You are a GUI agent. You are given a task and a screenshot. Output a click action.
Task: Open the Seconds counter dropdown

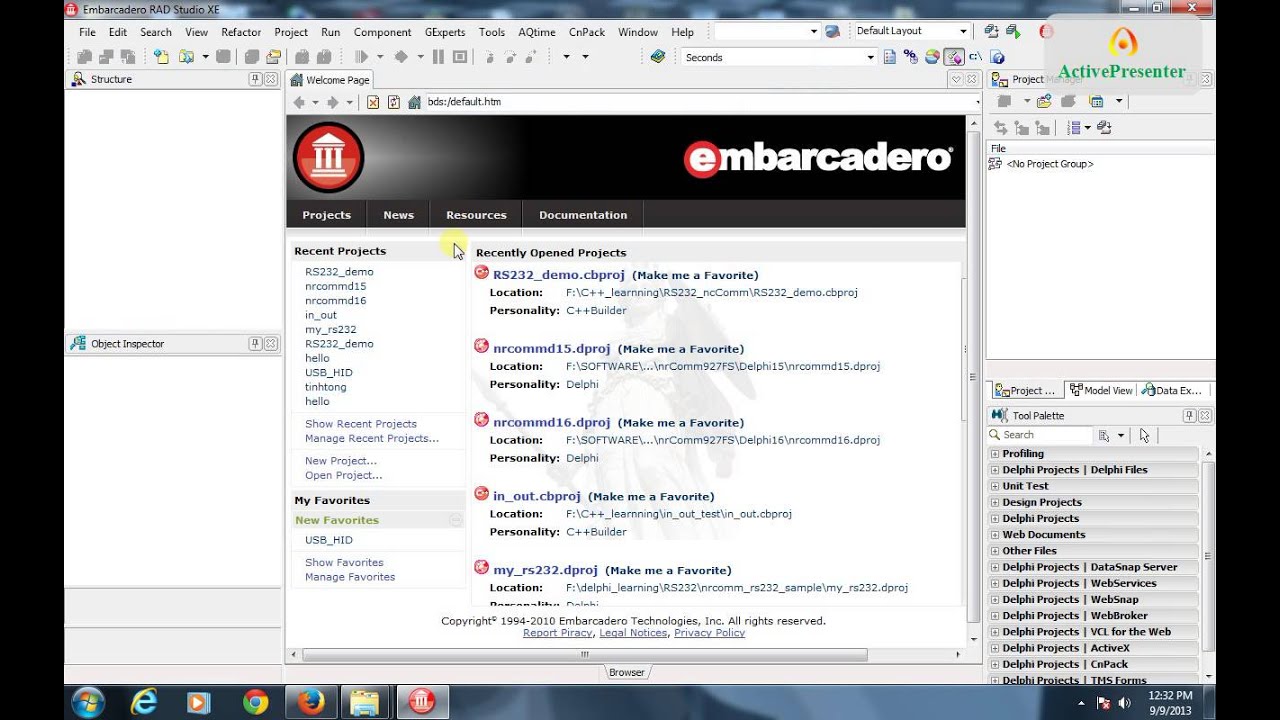pyautogui.click(x=870, y=57)
